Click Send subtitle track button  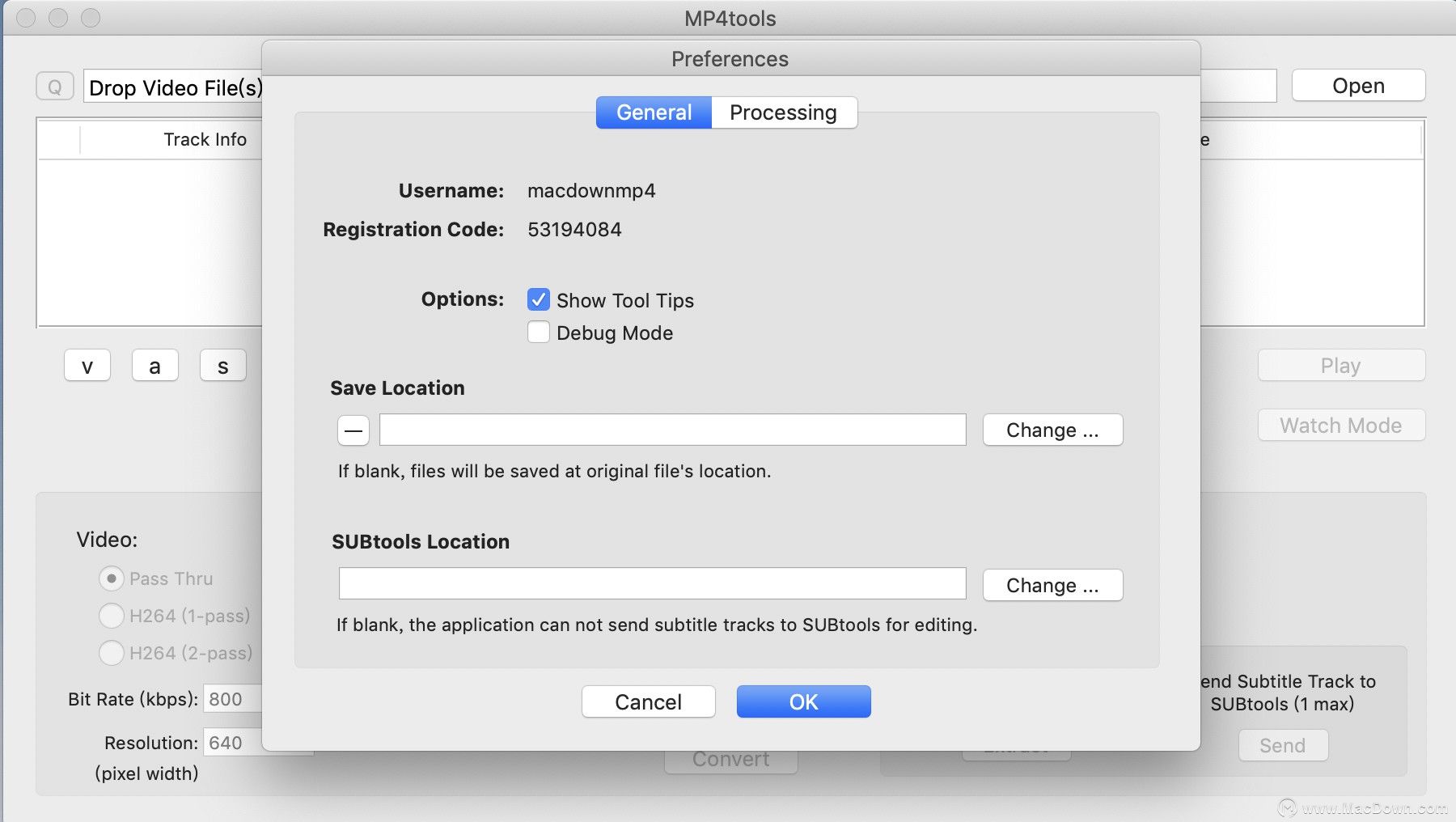(x=1283, y=745)
